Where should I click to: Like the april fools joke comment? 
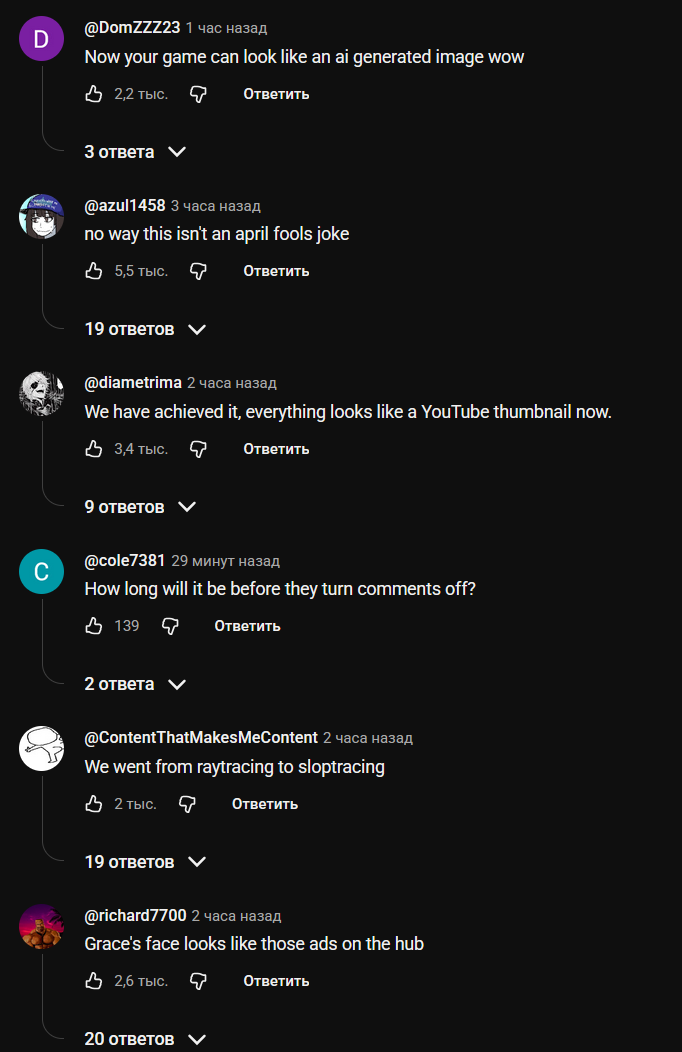tap(94, 271)
